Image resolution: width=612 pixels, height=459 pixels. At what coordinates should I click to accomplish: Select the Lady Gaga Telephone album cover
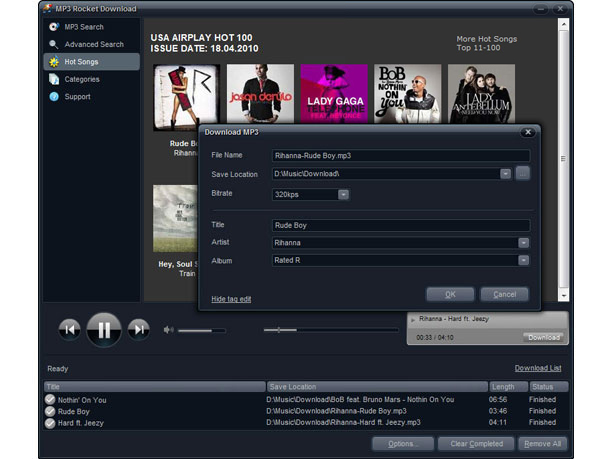[x=334, y=94]
